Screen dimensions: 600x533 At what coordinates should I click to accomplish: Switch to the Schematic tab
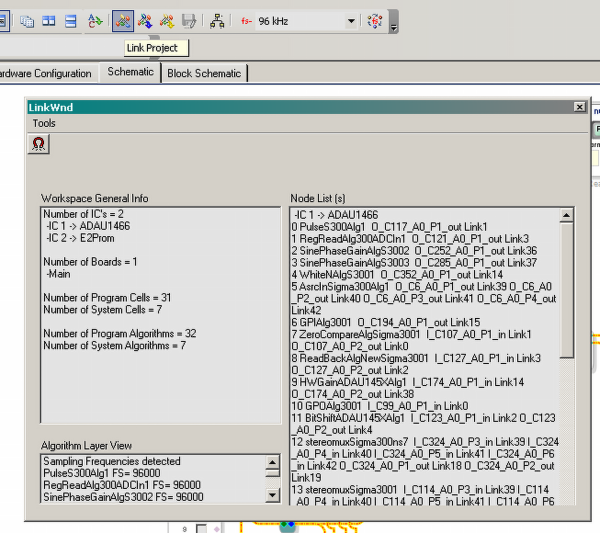(x=130, y=72)
